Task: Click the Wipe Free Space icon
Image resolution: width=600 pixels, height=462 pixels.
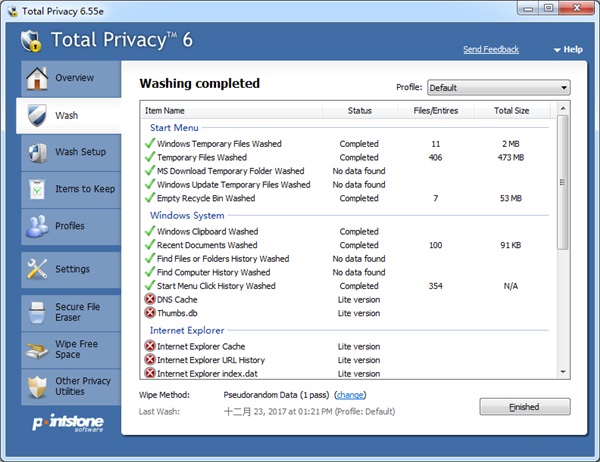Action: (x=37, y=349)
